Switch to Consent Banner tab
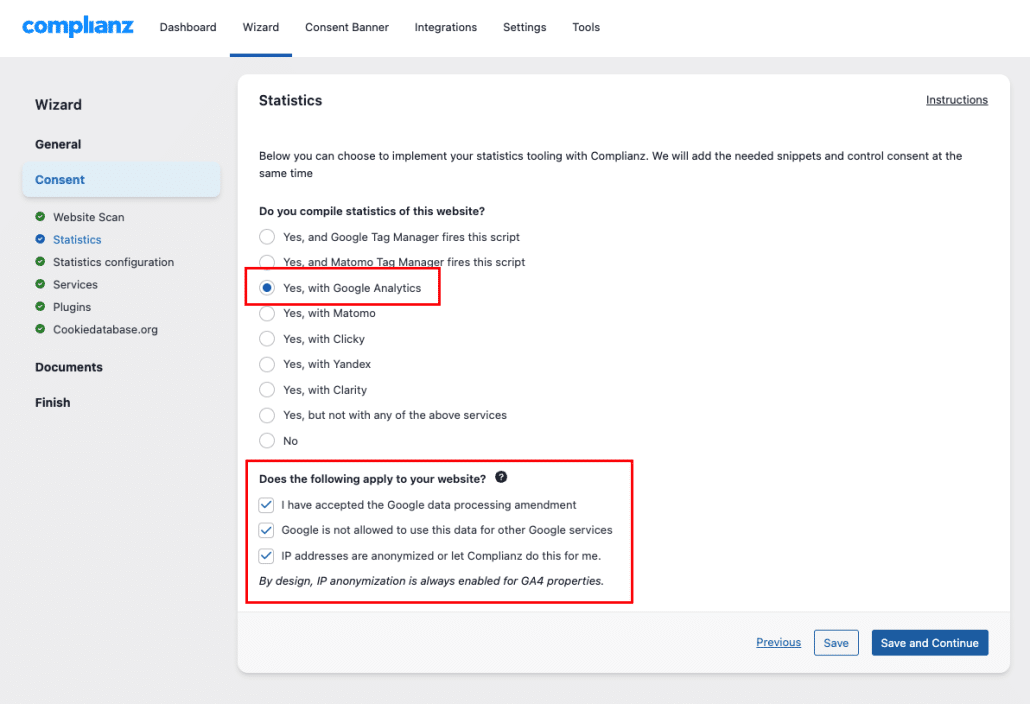1030x704 pixels. pos(347,27)
